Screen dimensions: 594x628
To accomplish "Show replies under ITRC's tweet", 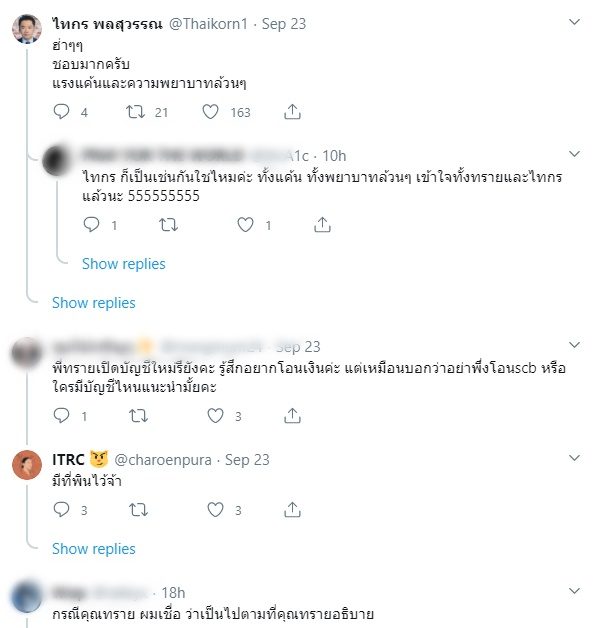I will (x=94, y=549).
